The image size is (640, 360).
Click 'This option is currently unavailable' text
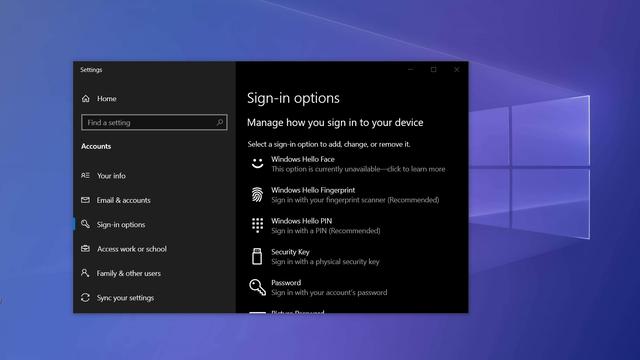coord(358,169)
